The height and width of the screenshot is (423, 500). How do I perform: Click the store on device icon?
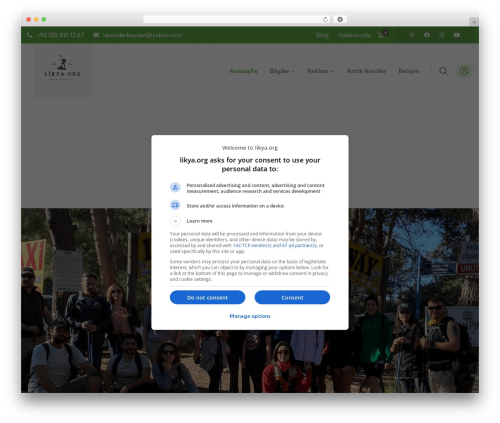pyautogui.click(x=175, y=205)
